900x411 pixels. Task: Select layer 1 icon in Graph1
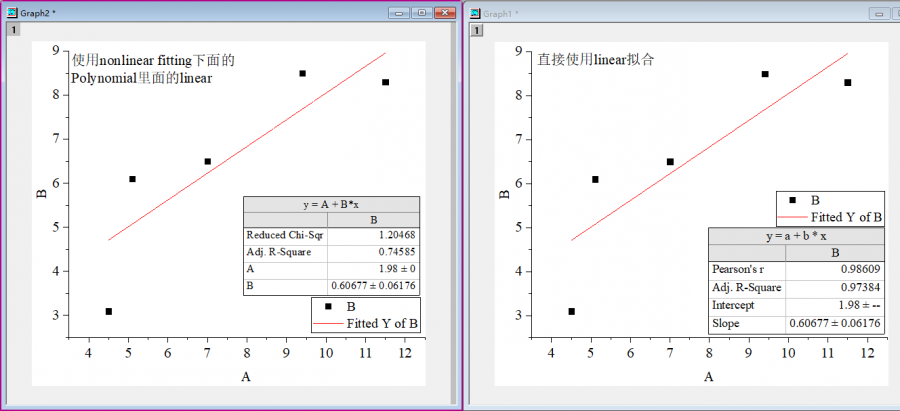tap(477, 30)
